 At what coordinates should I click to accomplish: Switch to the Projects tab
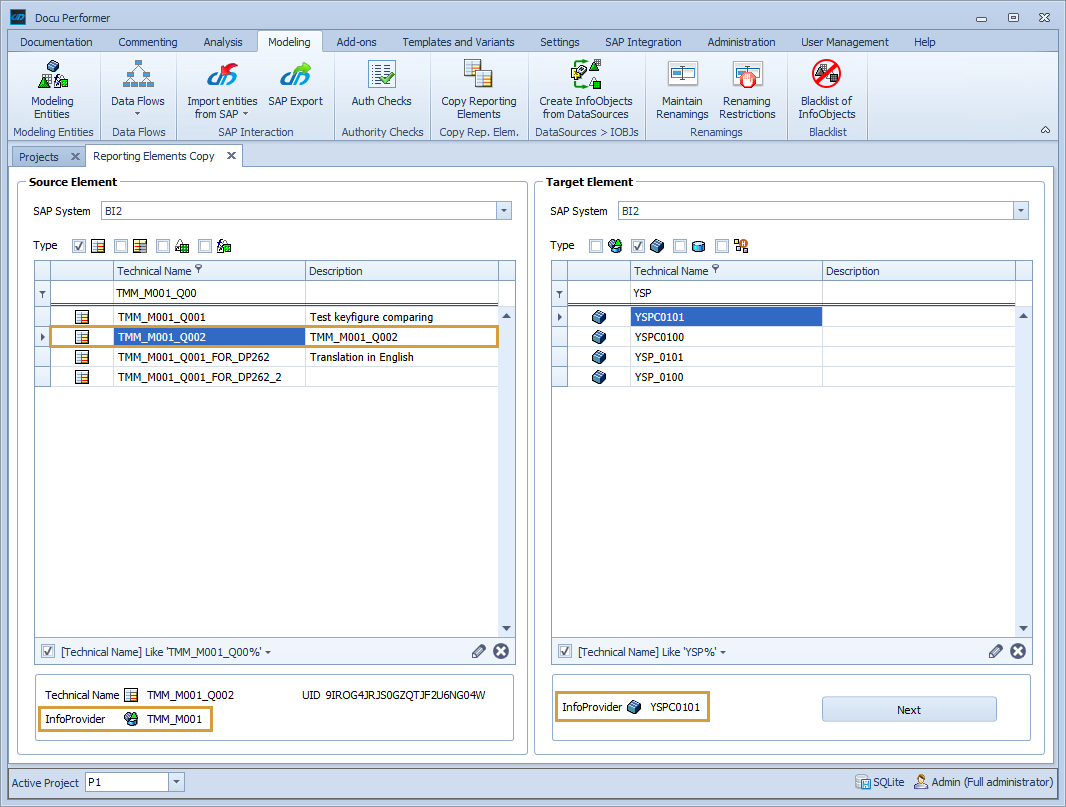40,156
